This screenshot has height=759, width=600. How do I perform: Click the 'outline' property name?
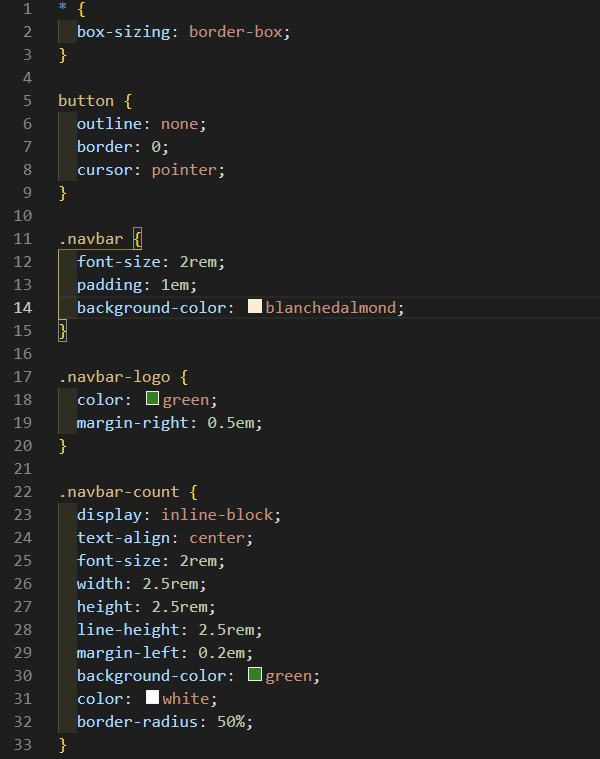(109, 124)
